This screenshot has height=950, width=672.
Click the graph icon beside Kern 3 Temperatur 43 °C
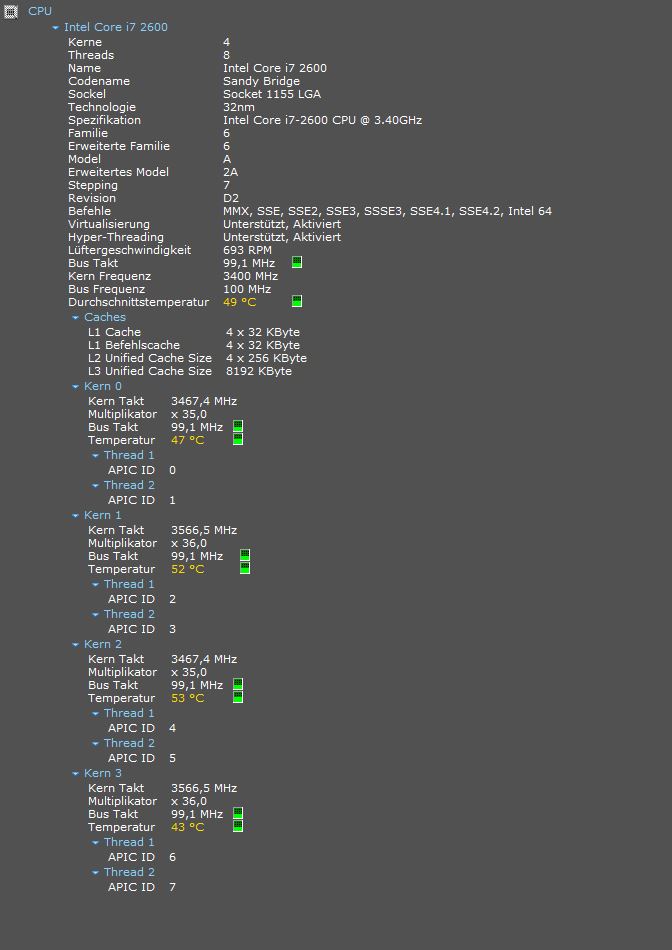[238, 826]
